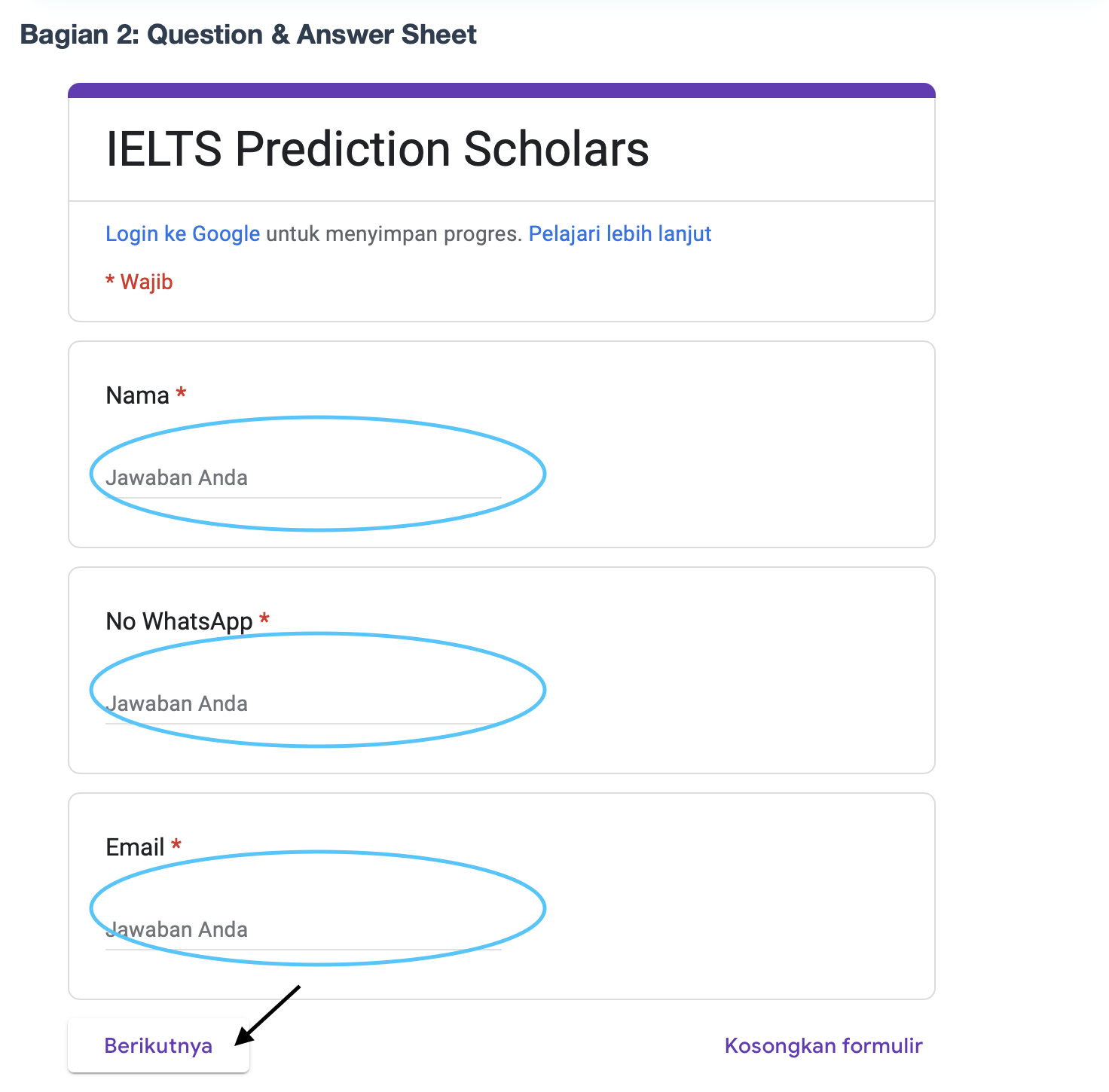Image resolution: width=1109 pixels, height=1092 pixels.
Task: Clear the form with "Kosongkan formulir"
Action: pos(823,1045)
